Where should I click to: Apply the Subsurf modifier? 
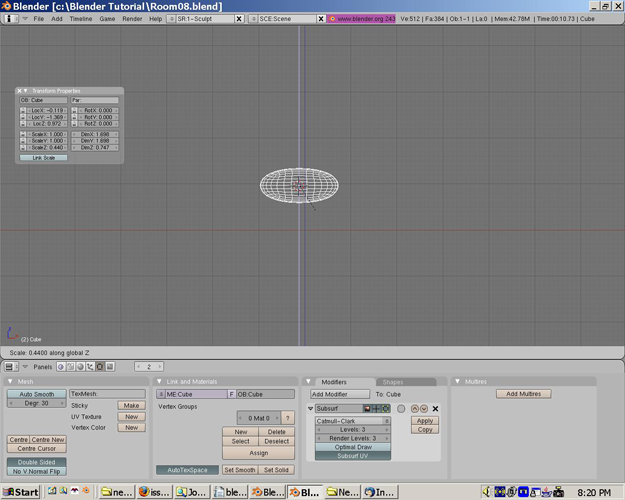click(x=425, y=421)
